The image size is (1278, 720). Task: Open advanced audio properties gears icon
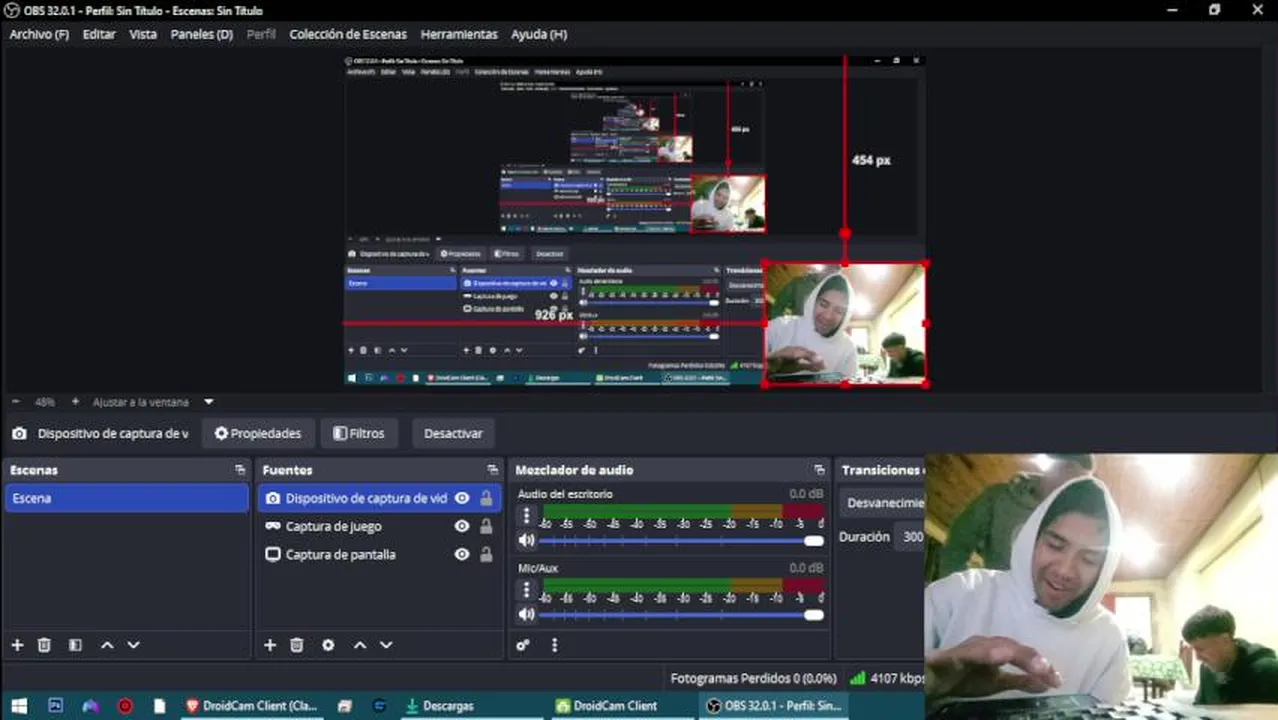coord(523,645)
